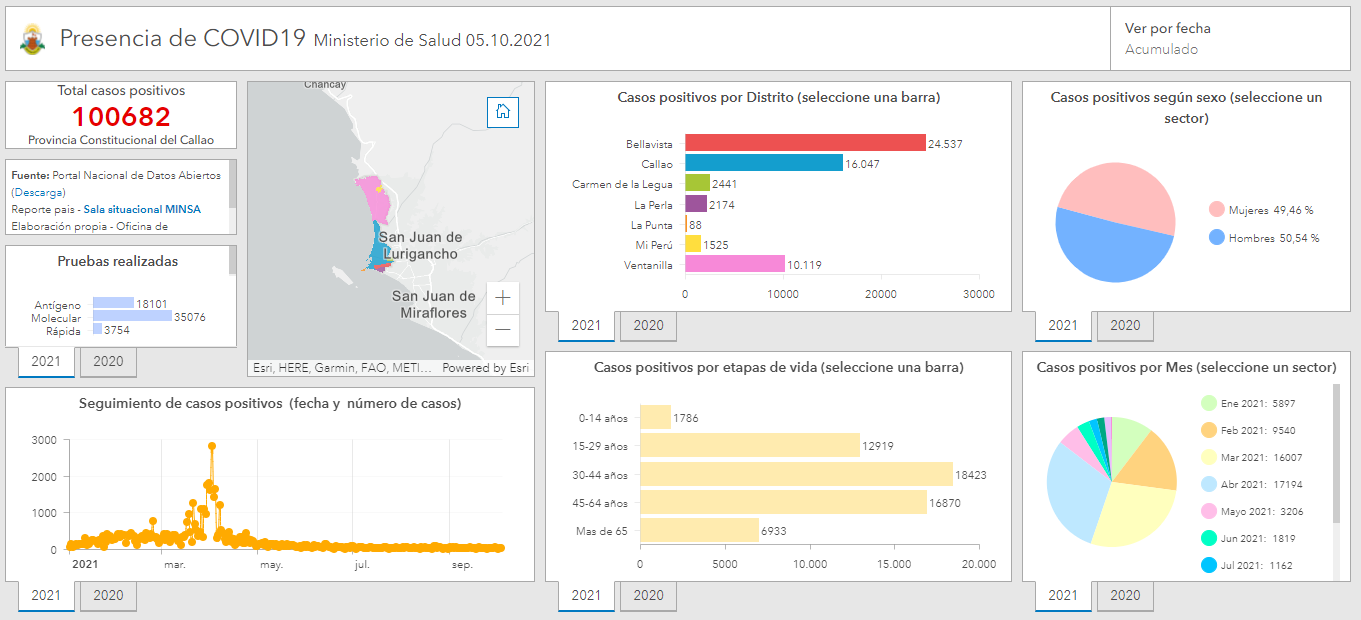
Task: Select the 2021 tab under the sex pie chart
Action: (x=1062, y=325)
